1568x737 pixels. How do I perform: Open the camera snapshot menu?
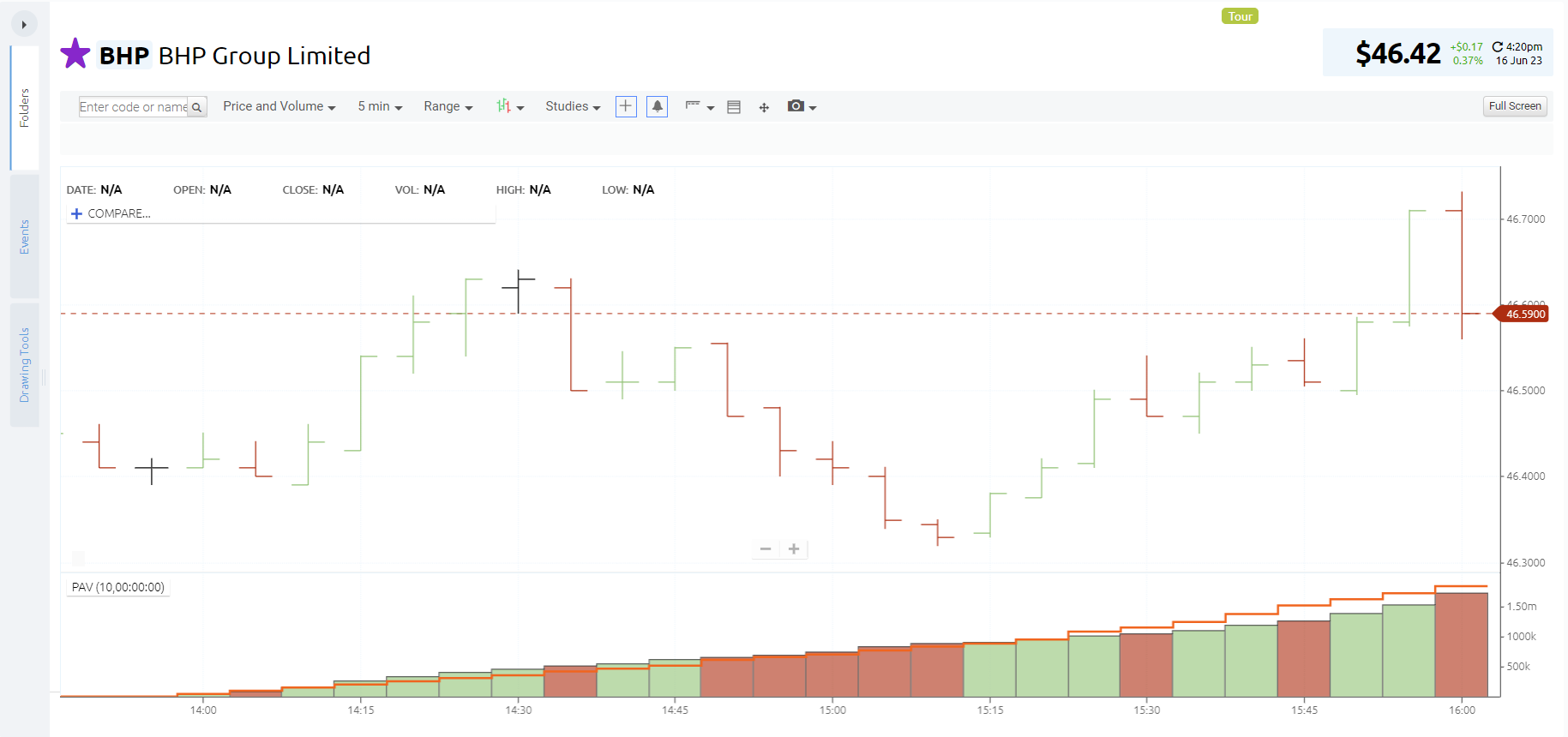click(x=802, y=106)
